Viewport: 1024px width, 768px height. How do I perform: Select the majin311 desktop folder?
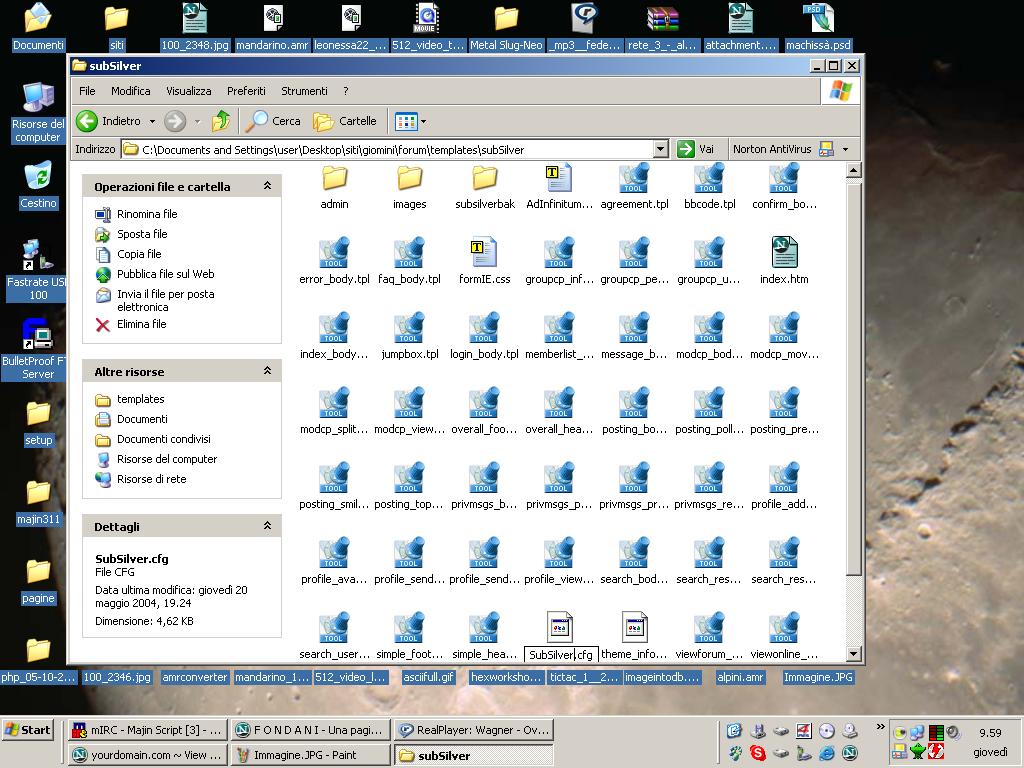pyautogui.click(x=38, y=493)
